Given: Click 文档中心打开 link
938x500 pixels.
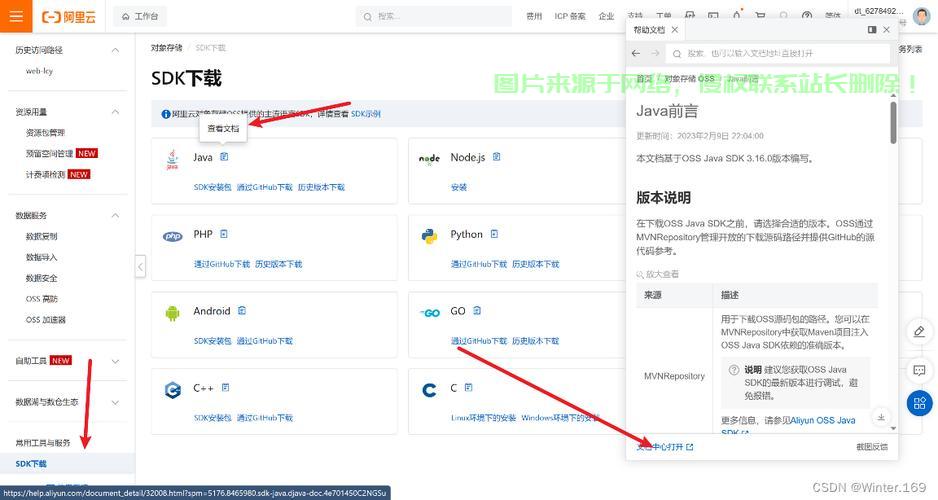Looking at the screenshot, I should [x=665, y=447].
